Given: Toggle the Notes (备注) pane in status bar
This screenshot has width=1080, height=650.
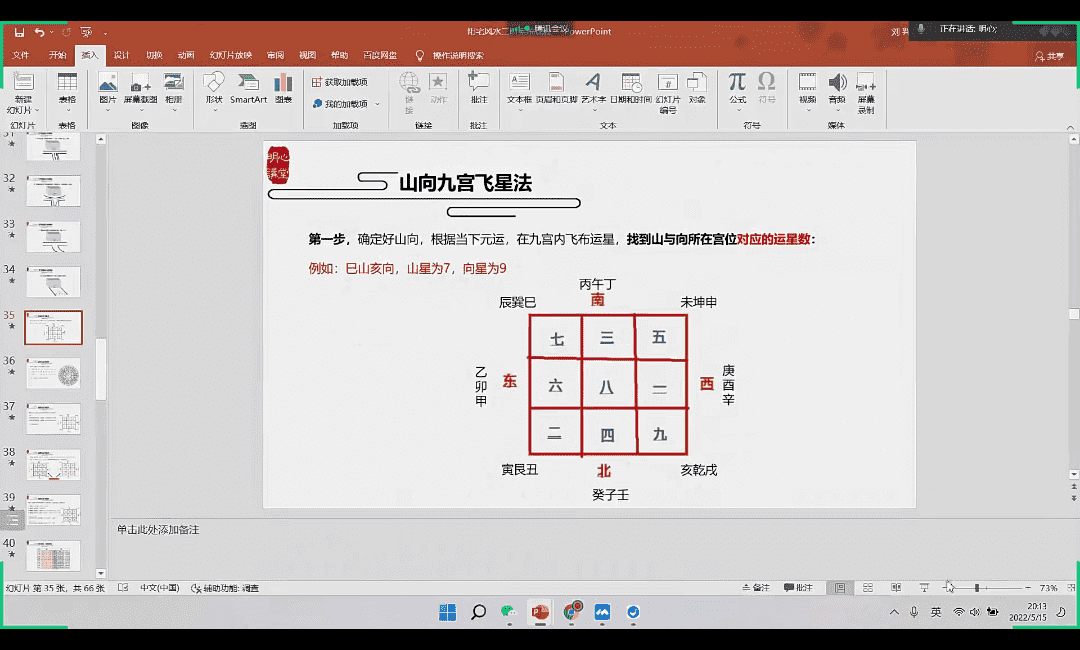Looking at the screenshot, I should pos(756,588).
